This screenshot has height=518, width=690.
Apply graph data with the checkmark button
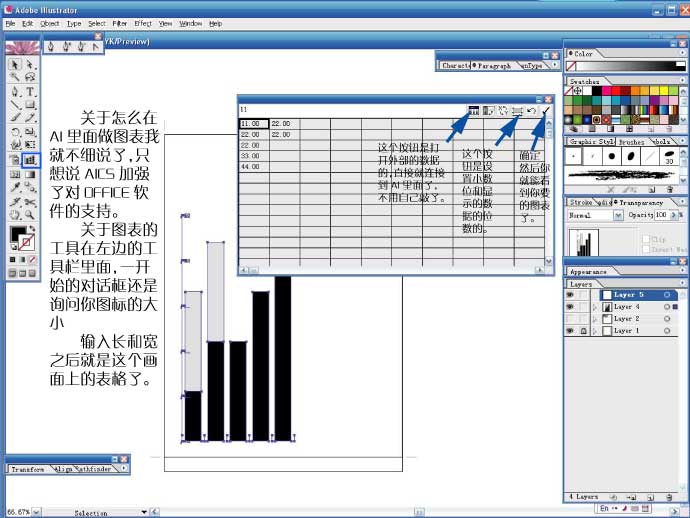tap(545, 110)
